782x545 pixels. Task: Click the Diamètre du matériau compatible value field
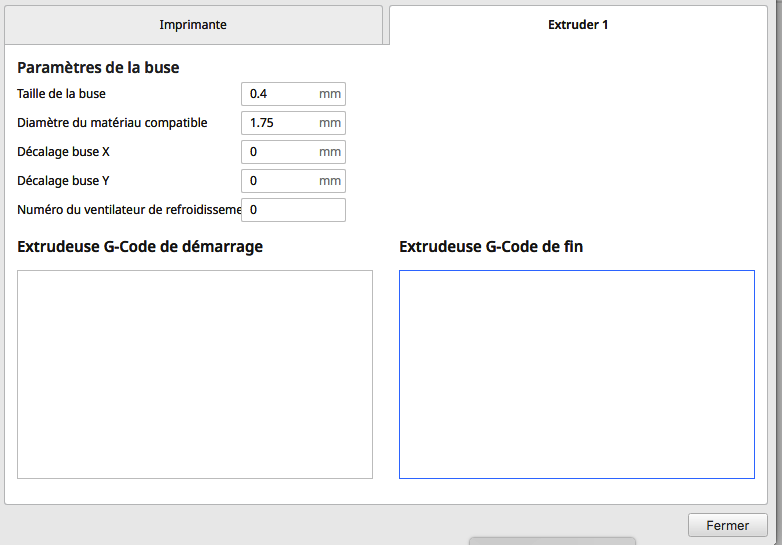click(x=293, y=123)
